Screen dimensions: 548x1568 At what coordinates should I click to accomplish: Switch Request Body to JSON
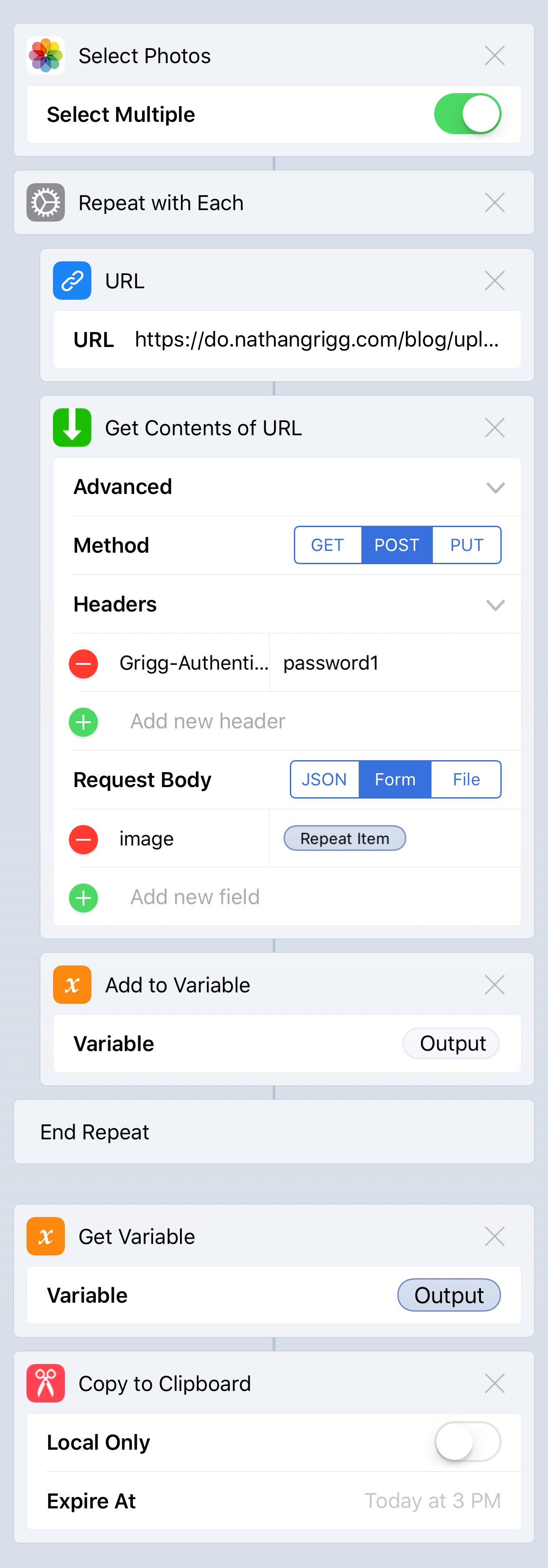324,779
